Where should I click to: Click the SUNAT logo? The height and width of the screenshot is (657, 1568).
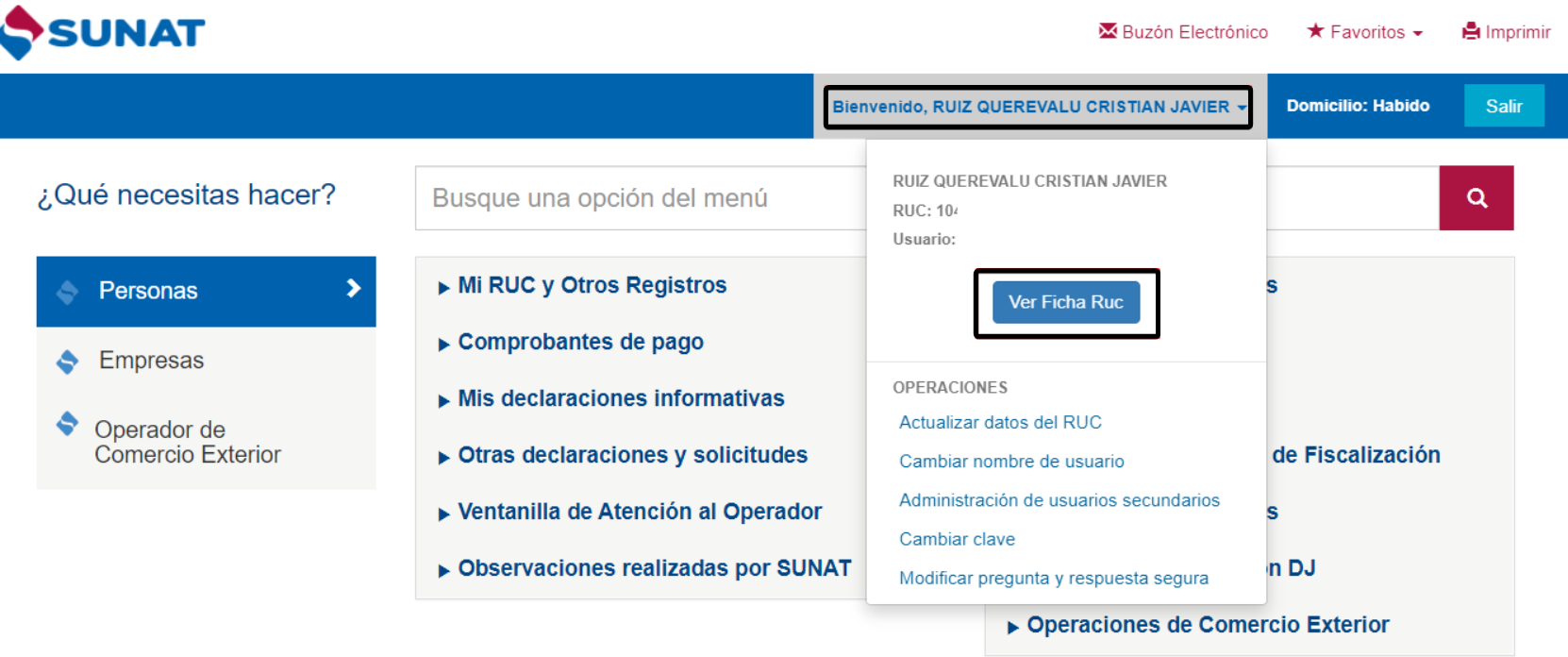click(102, 32)
